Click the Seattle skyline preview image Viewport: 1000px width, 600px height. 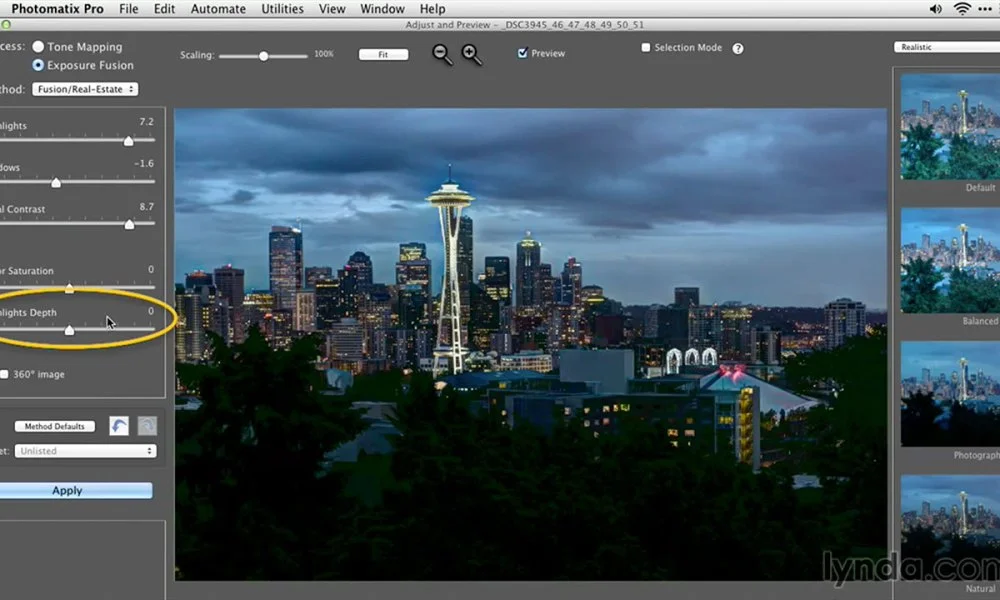[531, 344]
